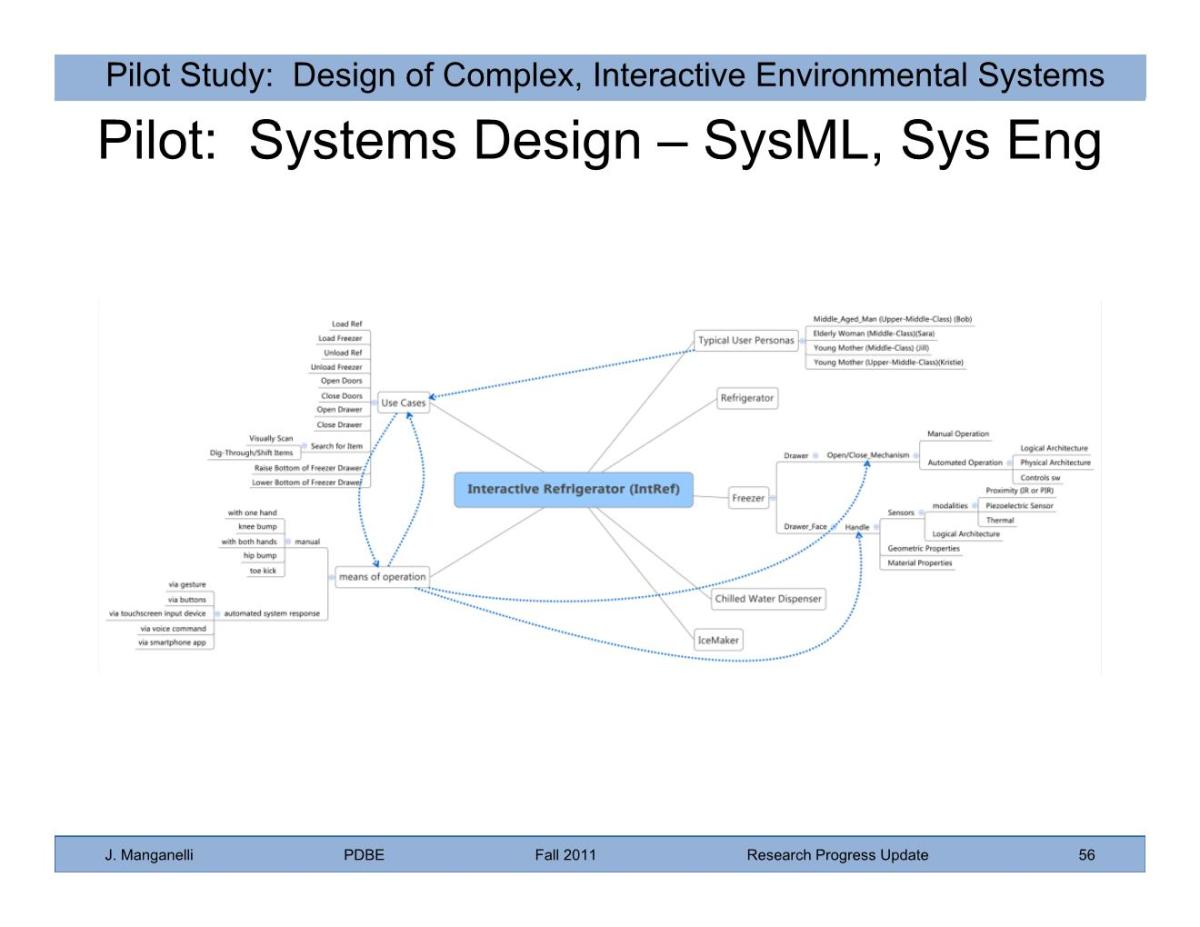Click the Piezoelectric Sensor leaf

click(1019, 506)
